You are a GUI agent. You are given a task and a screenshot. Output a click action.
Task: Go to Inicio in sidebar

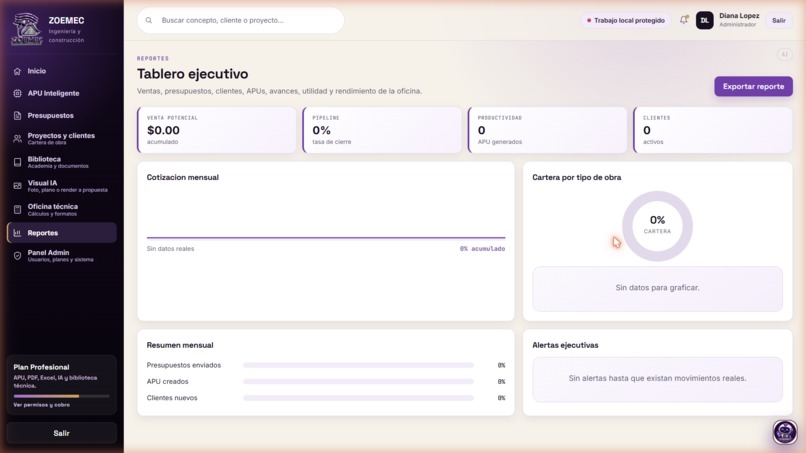click(x=62, y=71)
